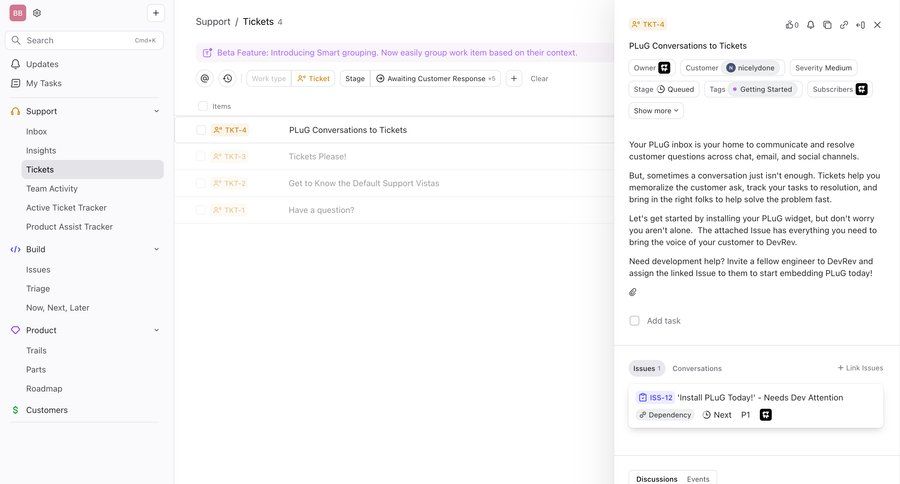
Task: Open Trails under Product
Action: tap(36, 350)
